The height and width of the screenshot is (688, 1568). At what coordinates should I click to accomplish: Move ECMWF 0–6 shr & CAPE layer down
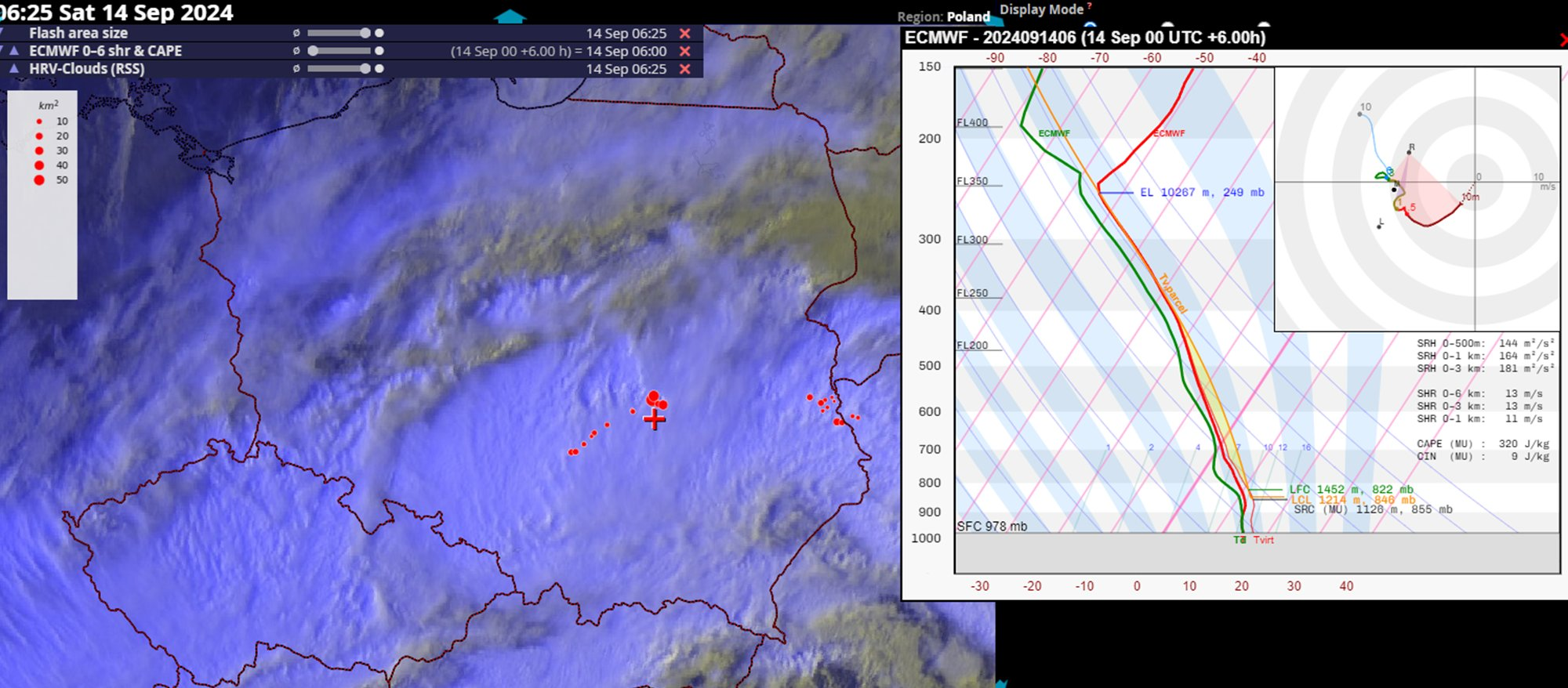[2, 51]
